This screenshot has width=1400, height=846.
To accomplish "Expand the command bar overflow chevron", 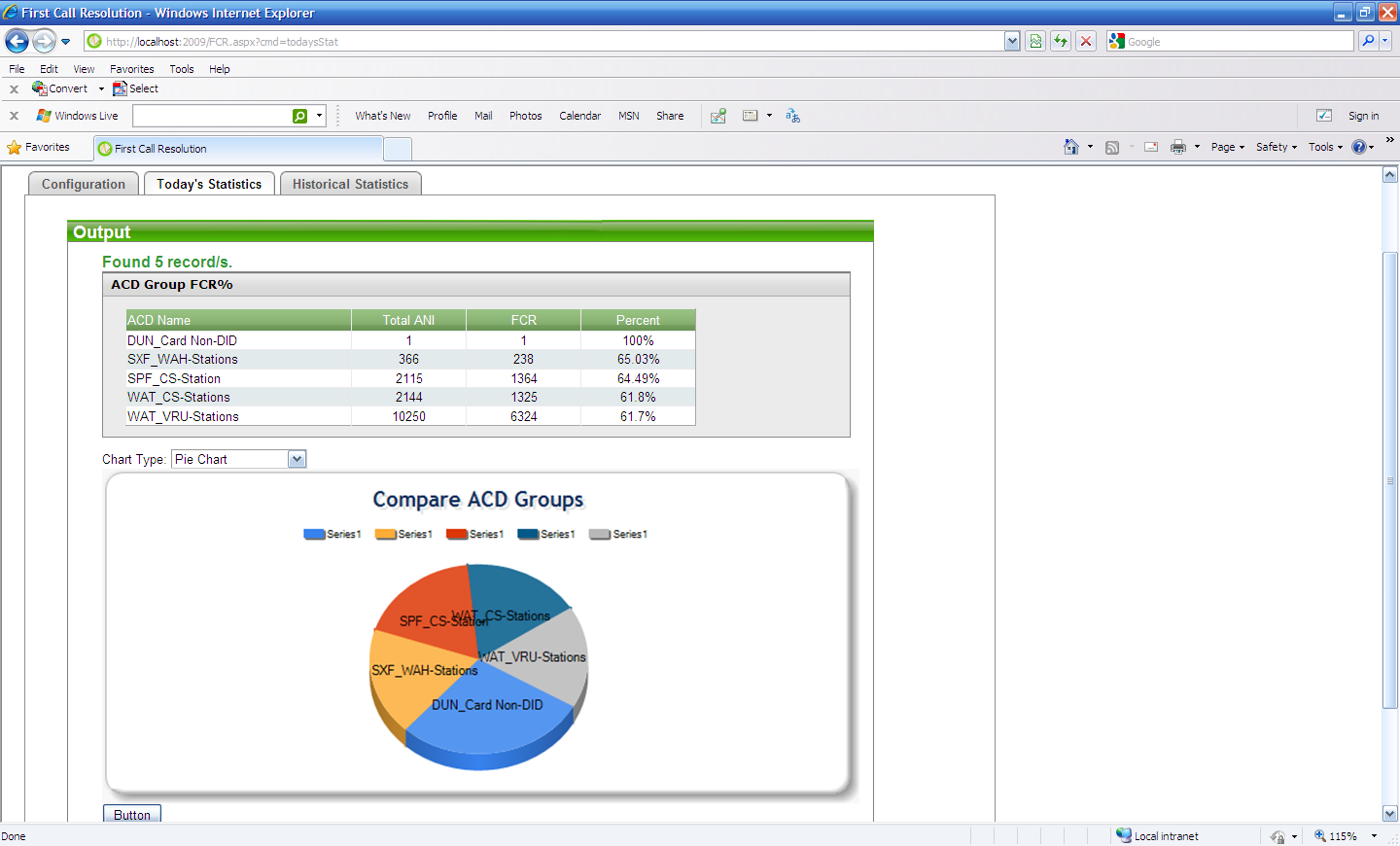I will [x=1390, y=140].
